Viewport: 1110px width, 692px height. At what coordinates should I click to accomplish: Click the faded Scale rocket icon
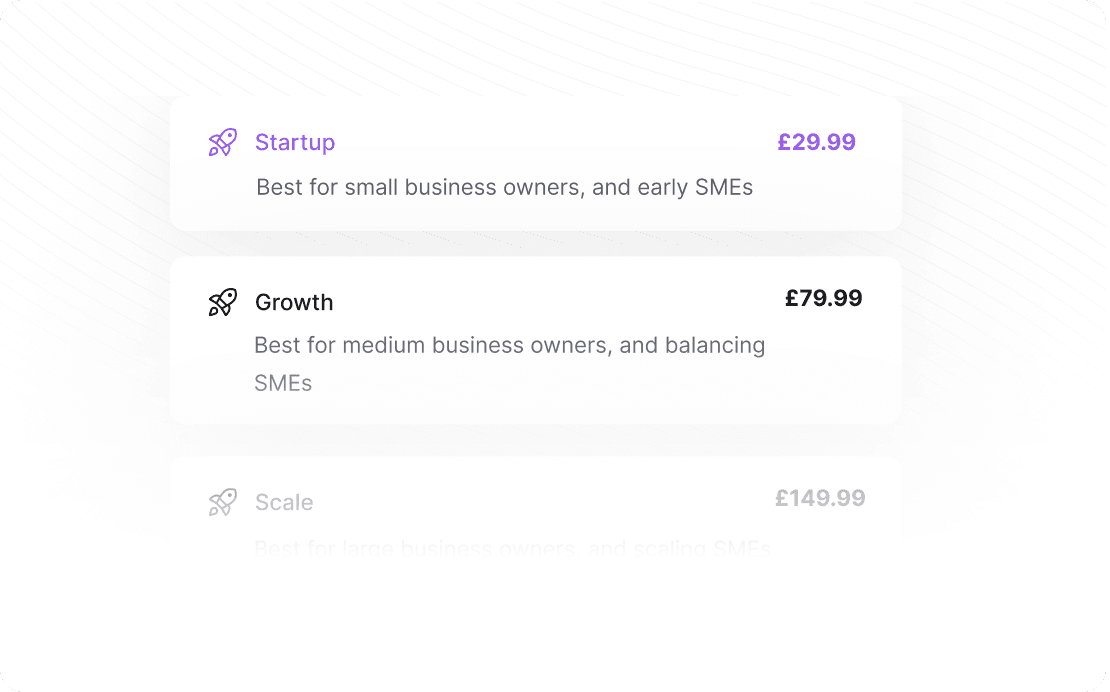click(222, 502)
